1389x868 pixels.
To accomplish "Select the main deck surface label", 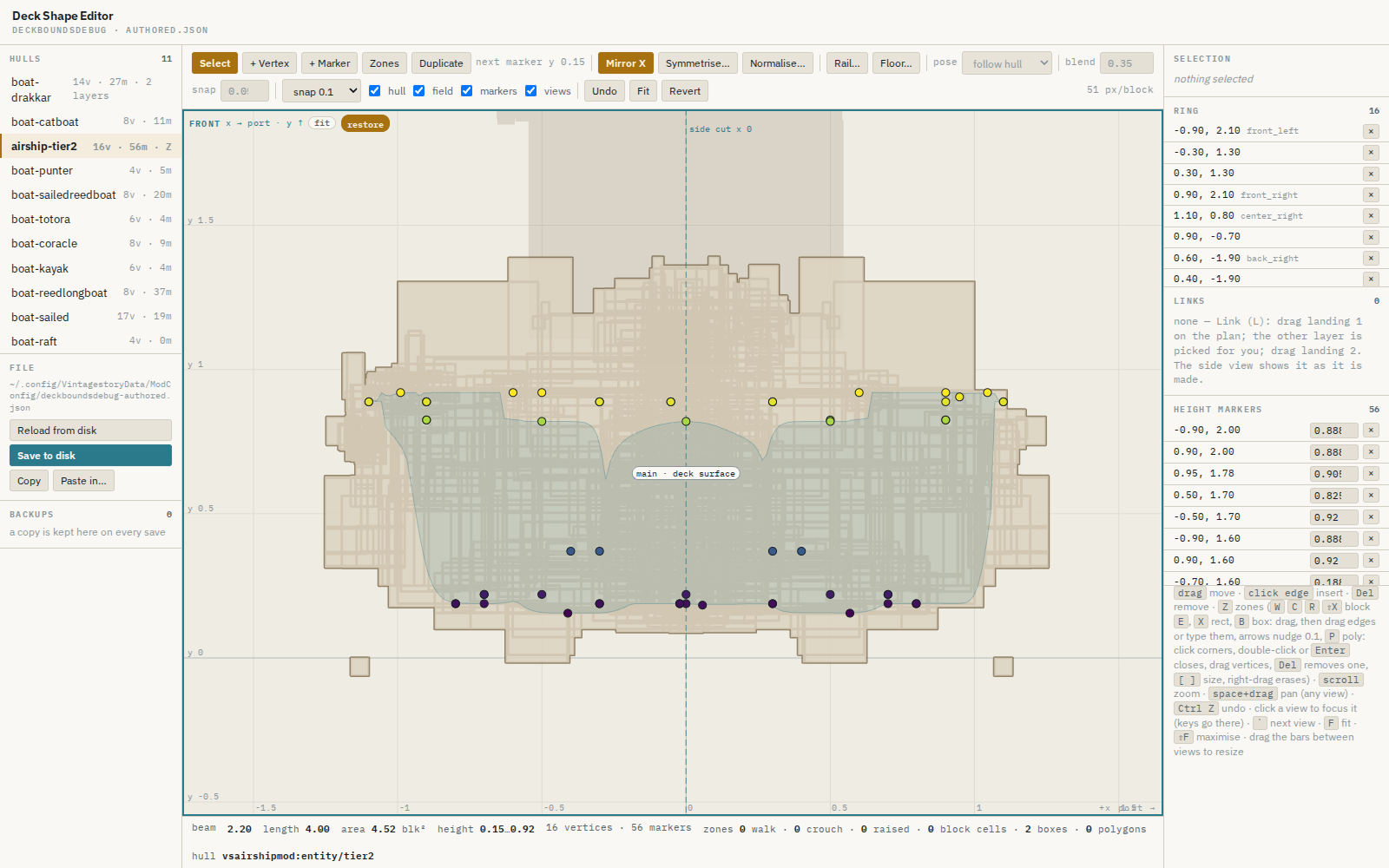I will (686, 473).
